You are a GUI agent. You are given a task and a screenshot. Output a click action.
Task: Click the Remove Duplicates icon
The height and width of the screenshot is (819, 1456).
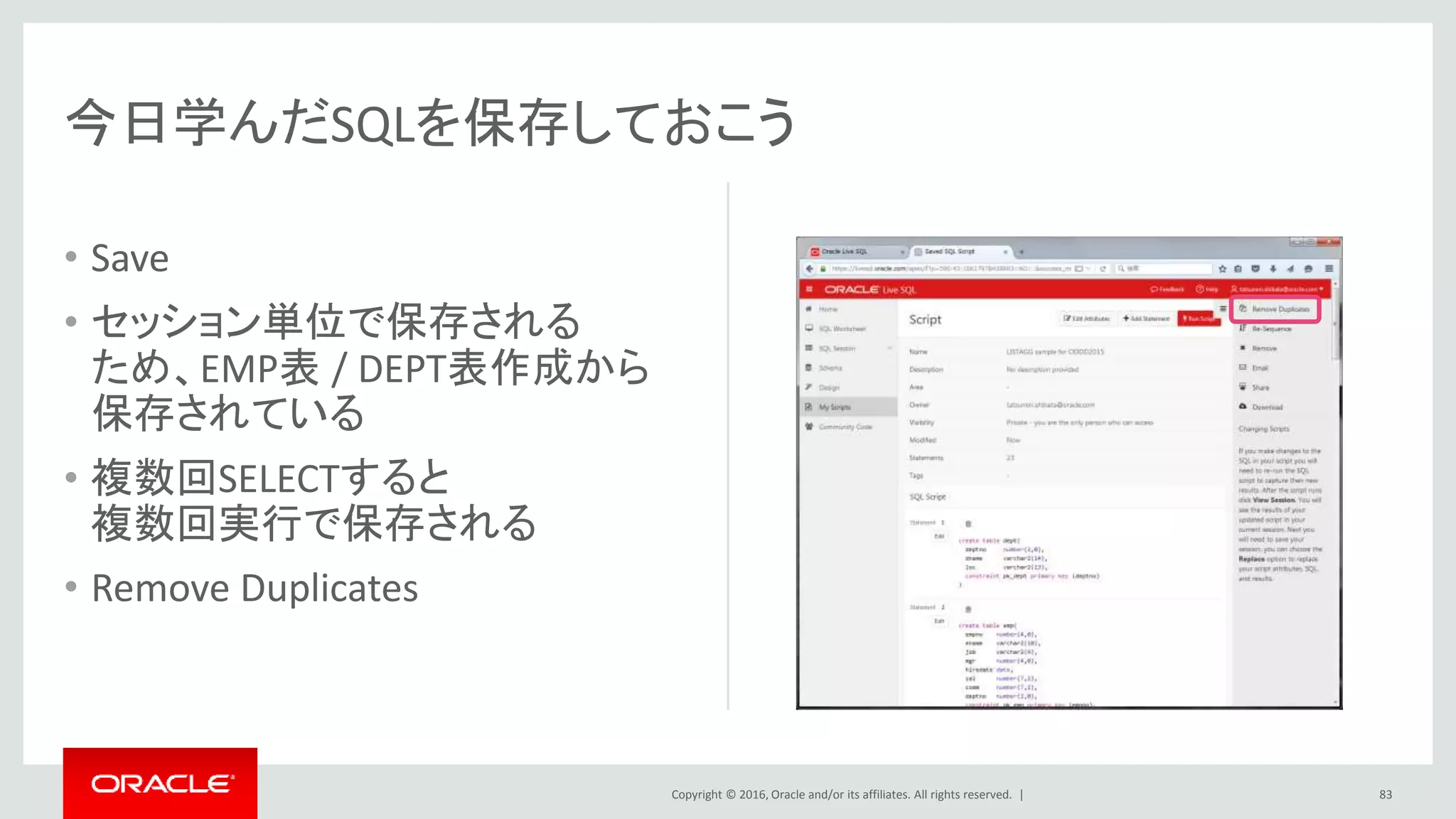[1243, 309]
